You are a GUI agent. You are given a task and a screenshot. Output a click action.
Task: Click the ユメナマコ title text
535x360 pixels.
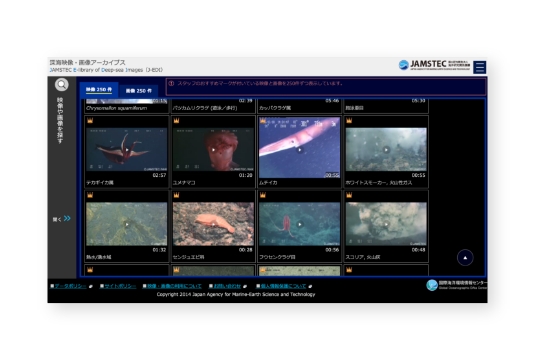tap(184, 183)
